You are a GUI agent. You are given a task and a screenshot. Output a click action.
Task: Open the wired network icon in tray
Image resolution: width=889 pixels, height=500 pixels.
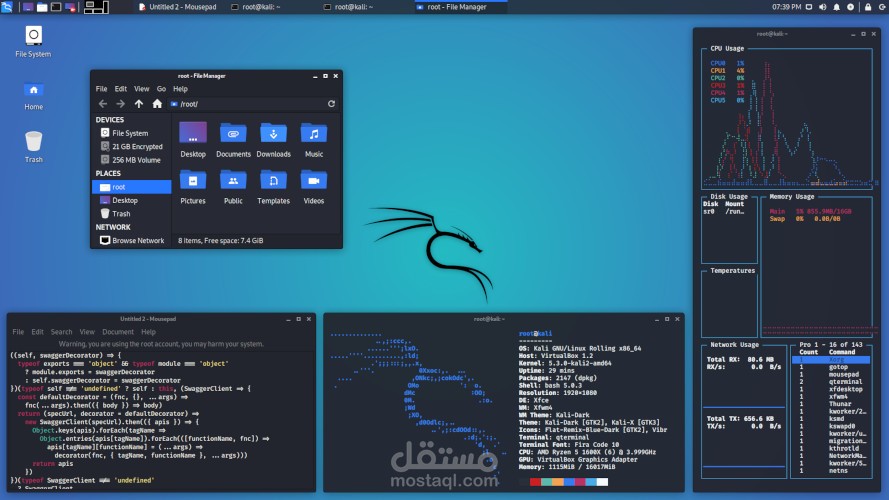tap(809, 7)
